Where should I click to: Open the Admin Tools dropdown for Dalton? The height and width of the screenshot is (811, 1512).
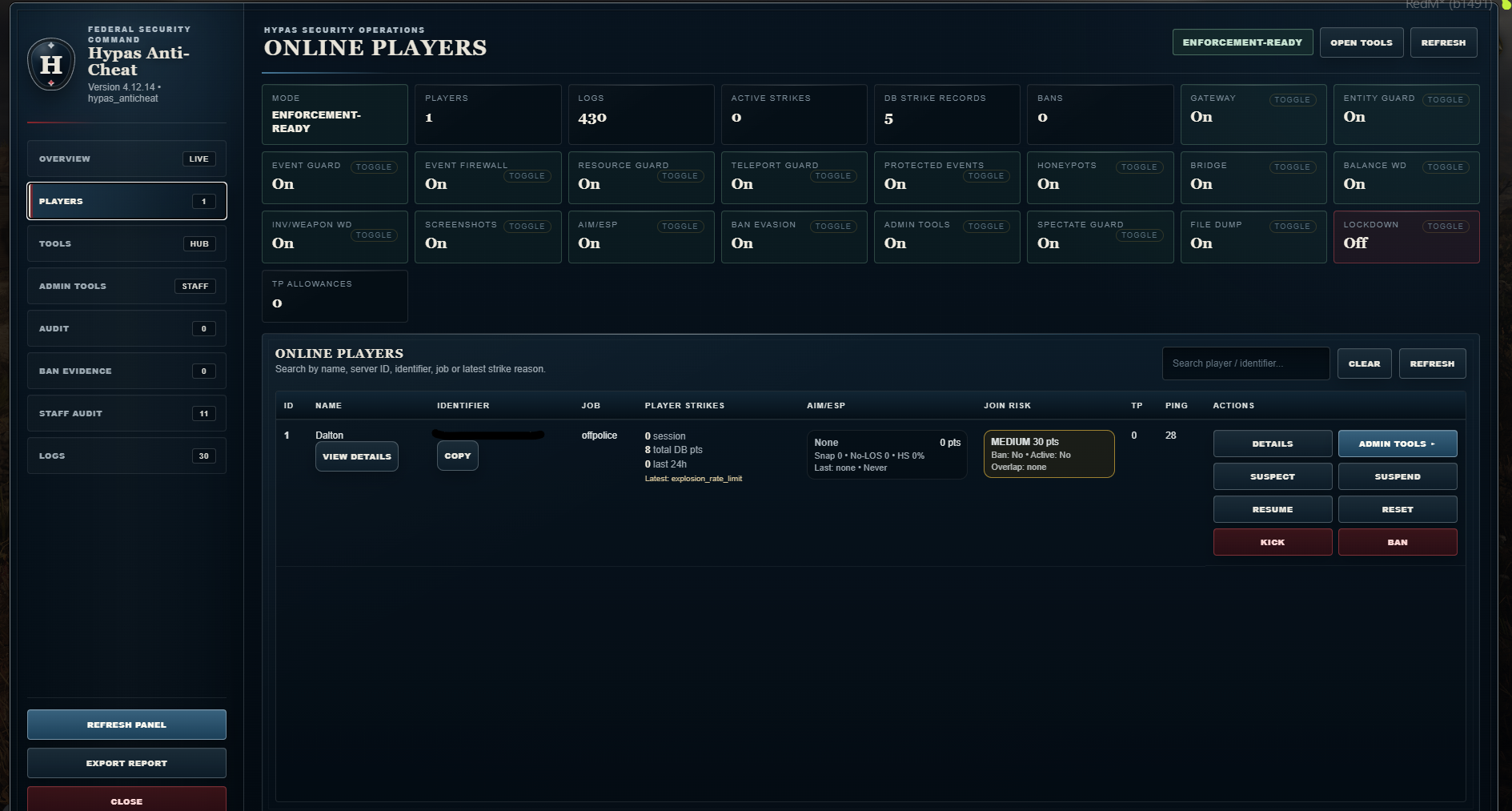(1398, 444)
